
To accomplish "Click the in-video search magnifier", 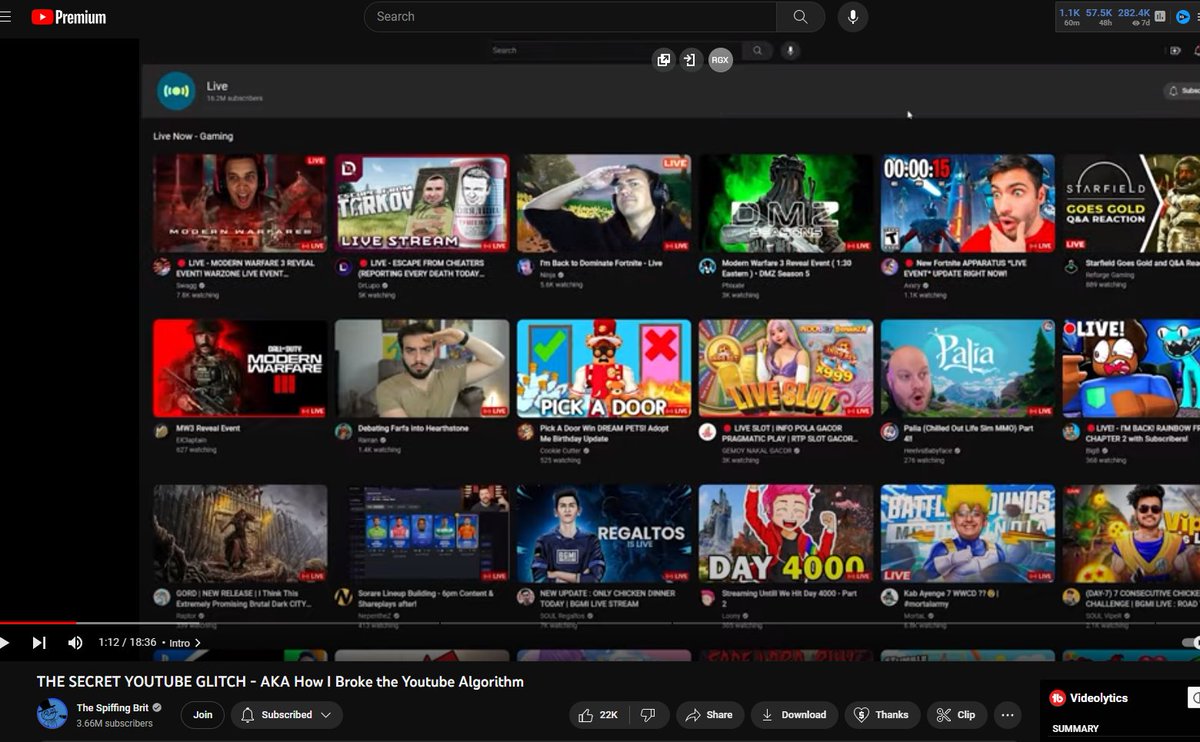I will pyautogui.click(x=758, y=50).
